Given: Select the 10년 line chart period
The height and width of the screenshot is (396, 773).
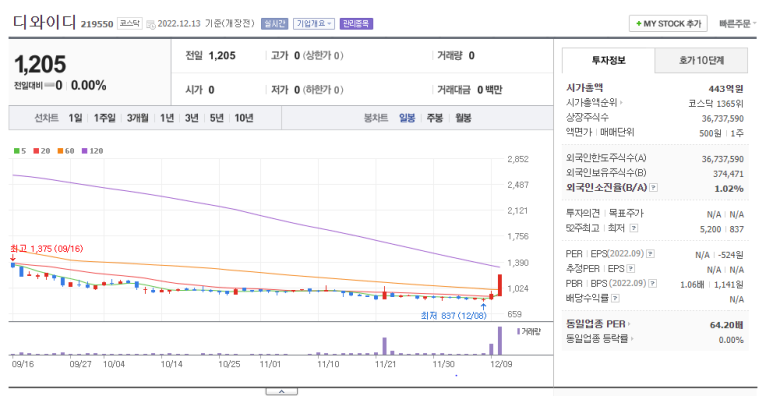Looking at the screenshot, I should pos(244,118).
